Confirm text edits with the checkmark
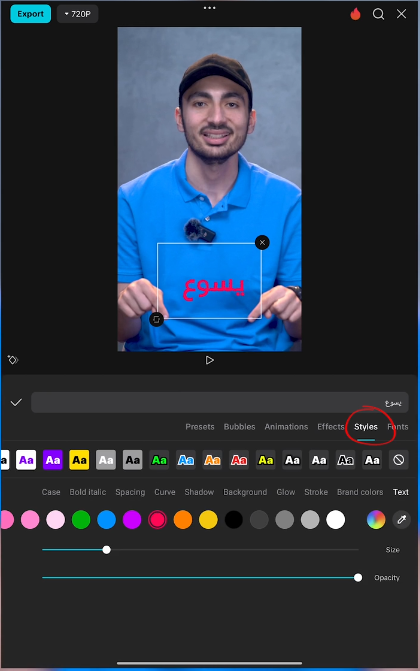The image size is (420, 671). (16, 403)
